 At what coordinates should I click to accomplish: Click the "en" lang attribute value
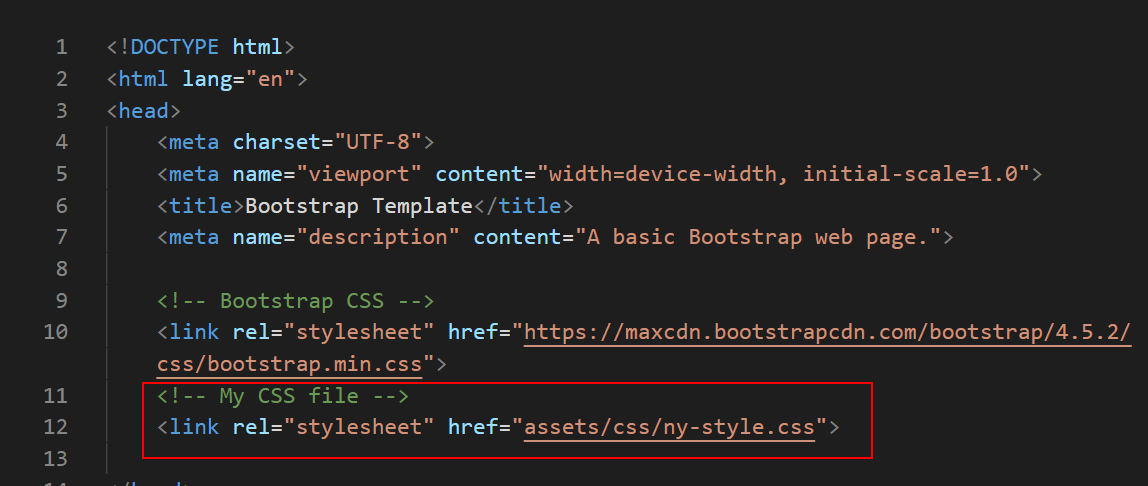tap(270, 79)
